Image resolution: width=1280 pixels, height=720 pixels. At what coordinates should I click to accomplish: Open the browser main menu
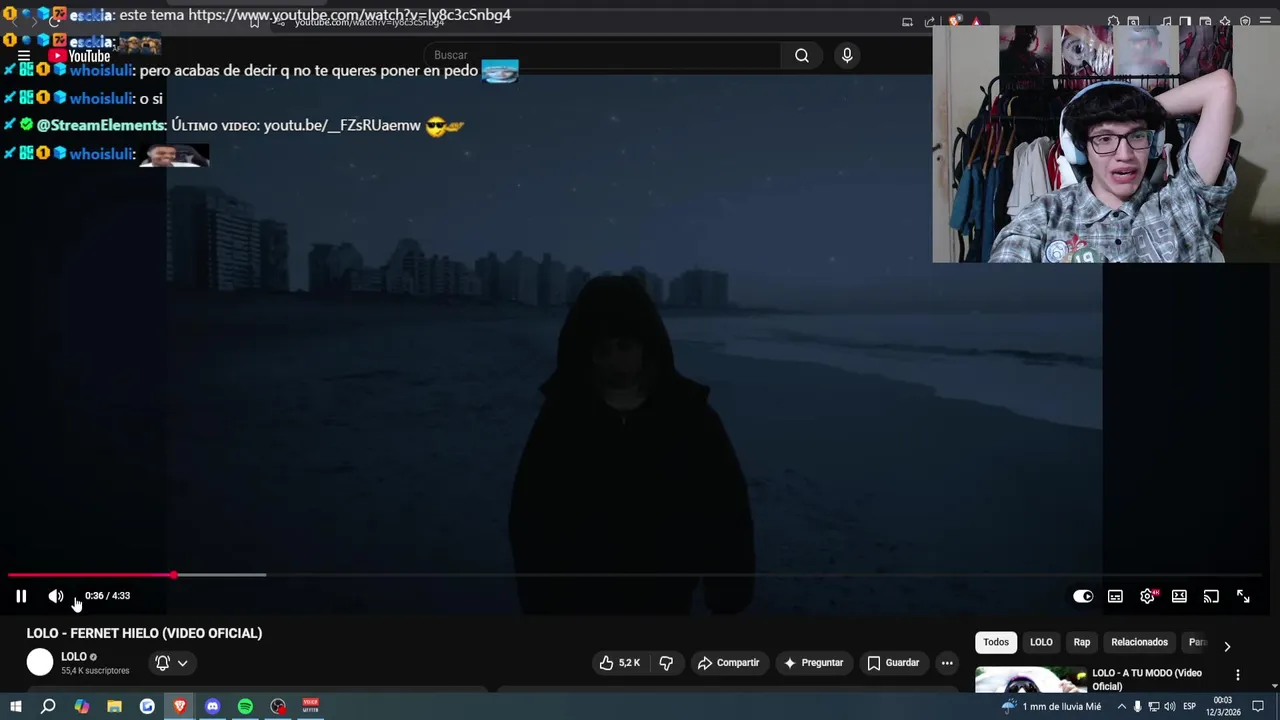click(x=1265, y=21)
